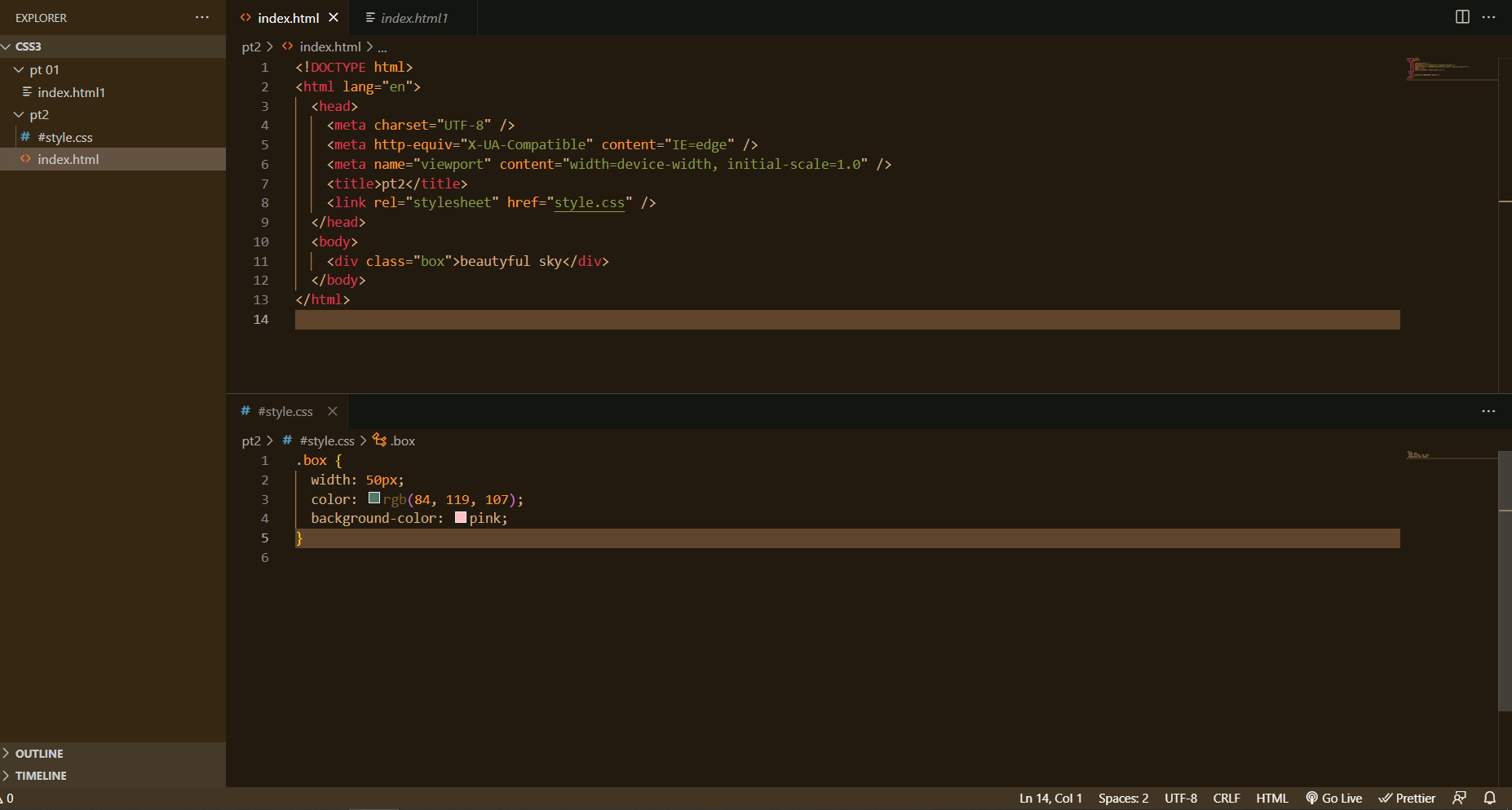Expand the OUTLINE section
Screen dimensions: 1512x810
click(x=113, y=753)
